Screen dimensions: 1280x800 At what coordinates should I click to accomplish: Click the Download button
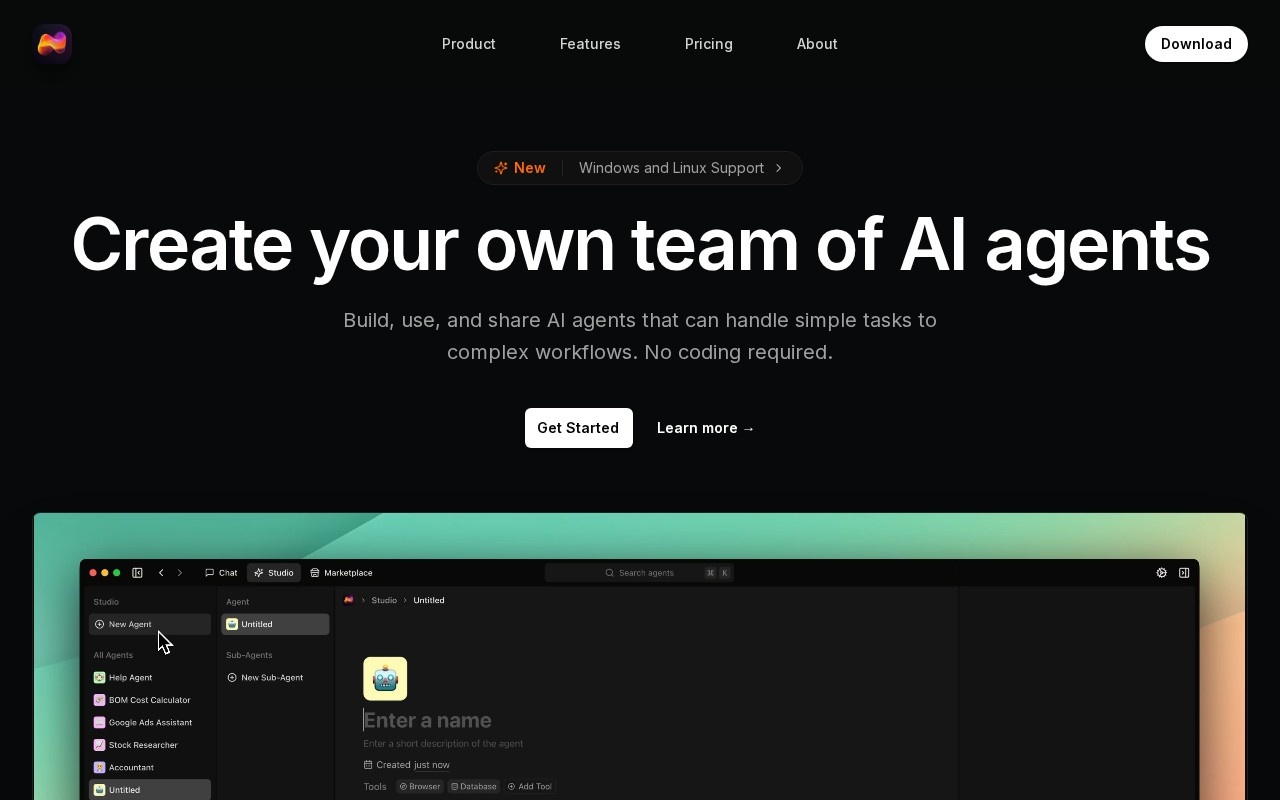[x=1196, y=44]
